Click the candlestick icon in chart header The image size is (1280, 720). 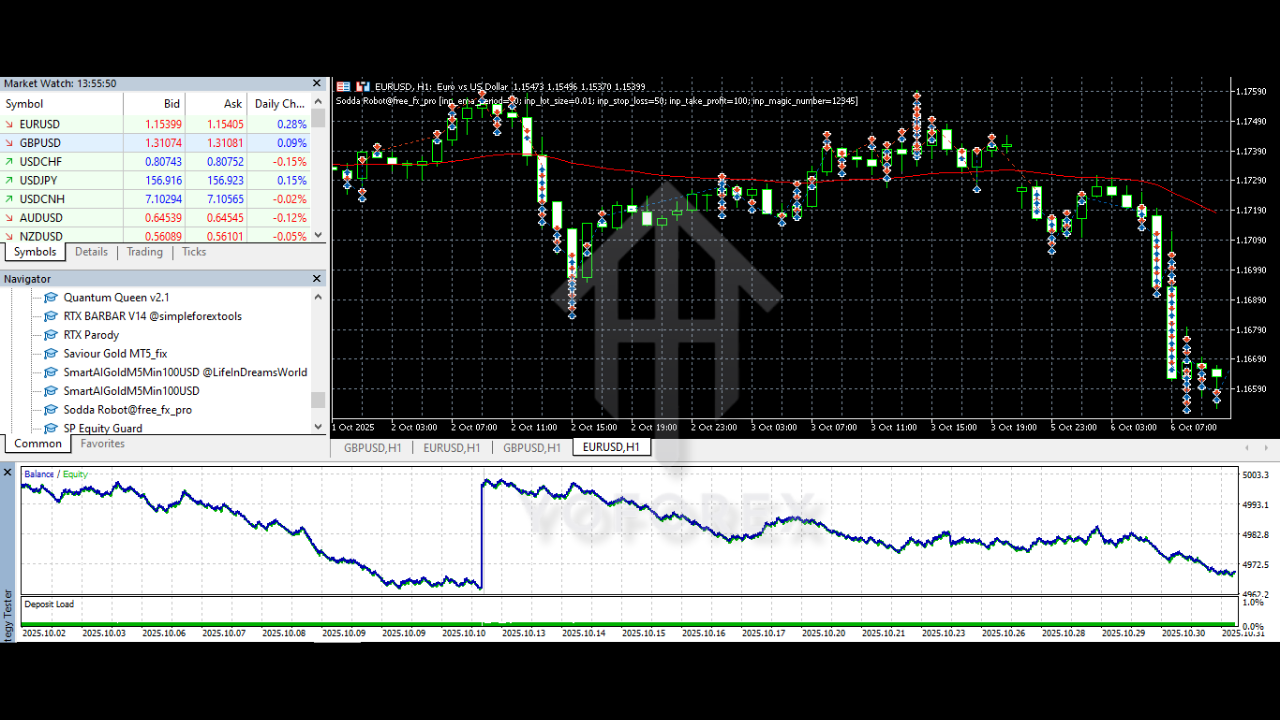click(x=363, y=87)
